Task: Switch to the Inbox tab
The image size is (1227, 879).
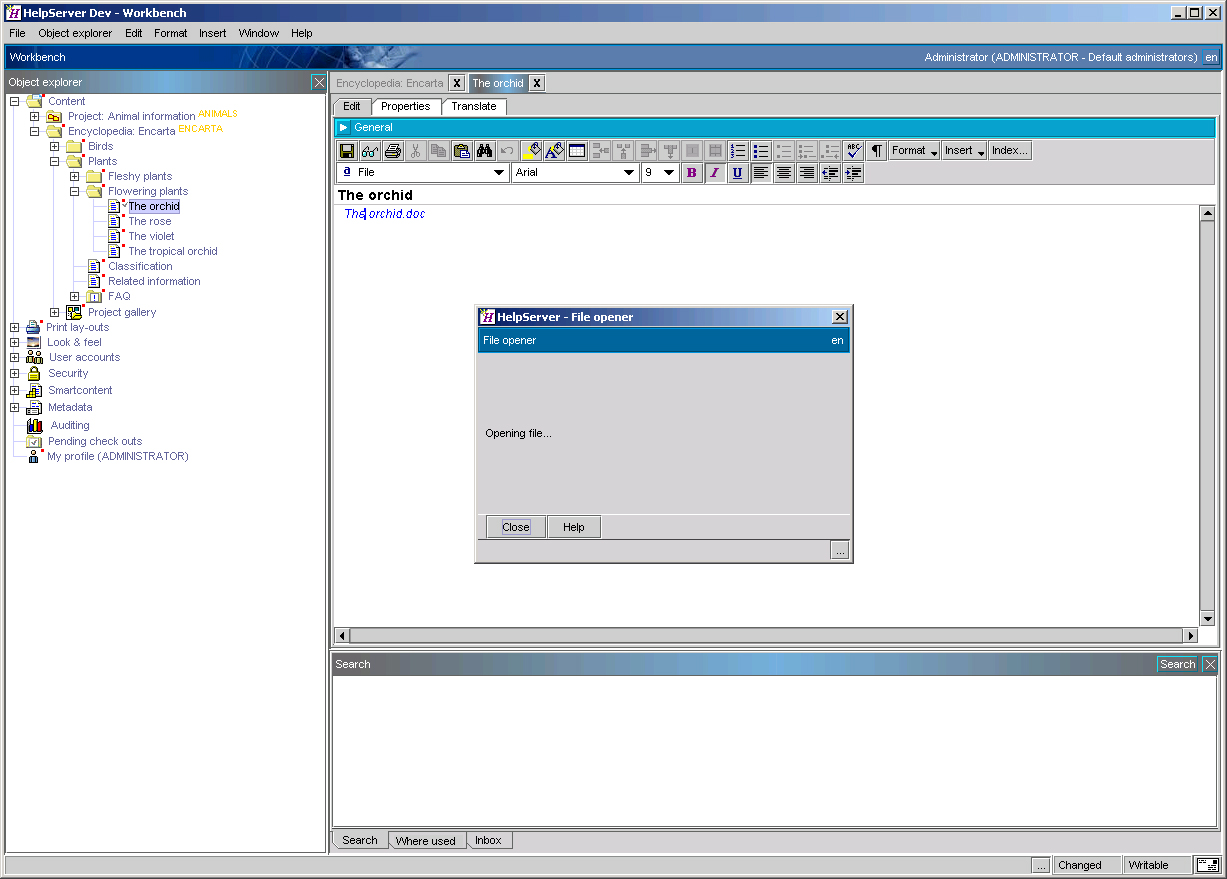Action: 489,841
